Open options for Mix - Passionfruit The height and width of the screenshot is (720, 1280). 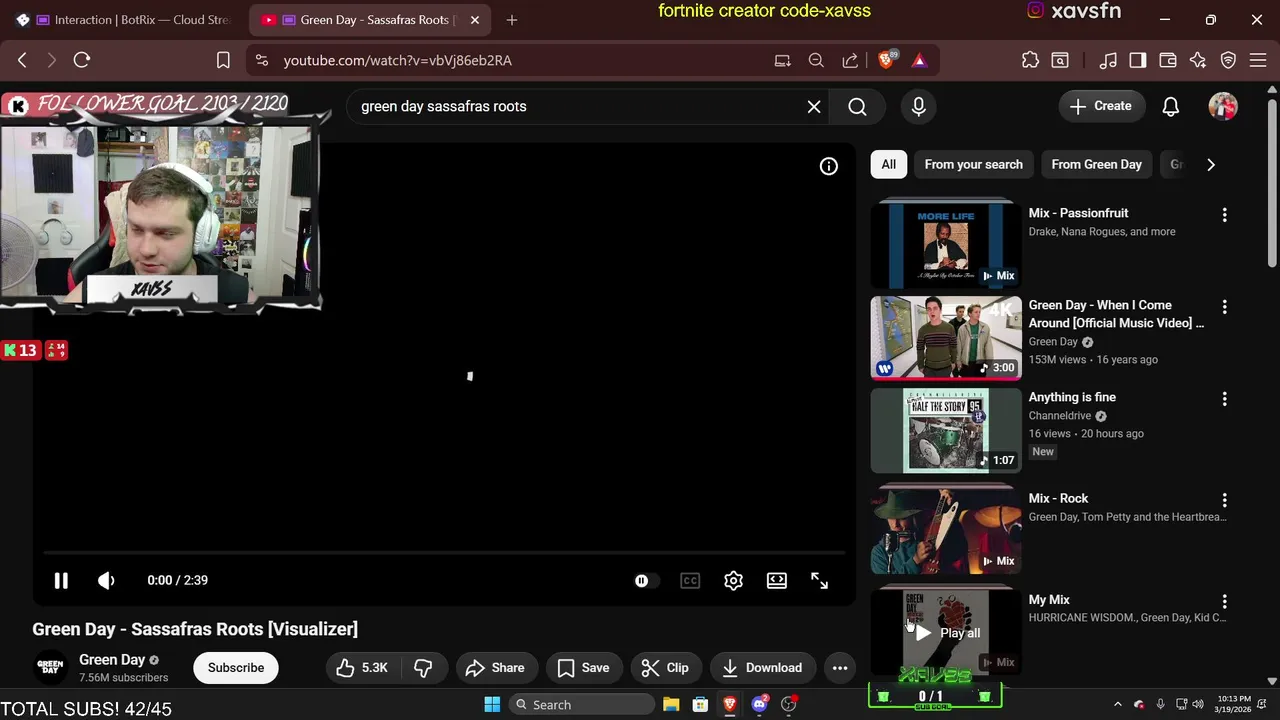click(x=1224, y=215)
